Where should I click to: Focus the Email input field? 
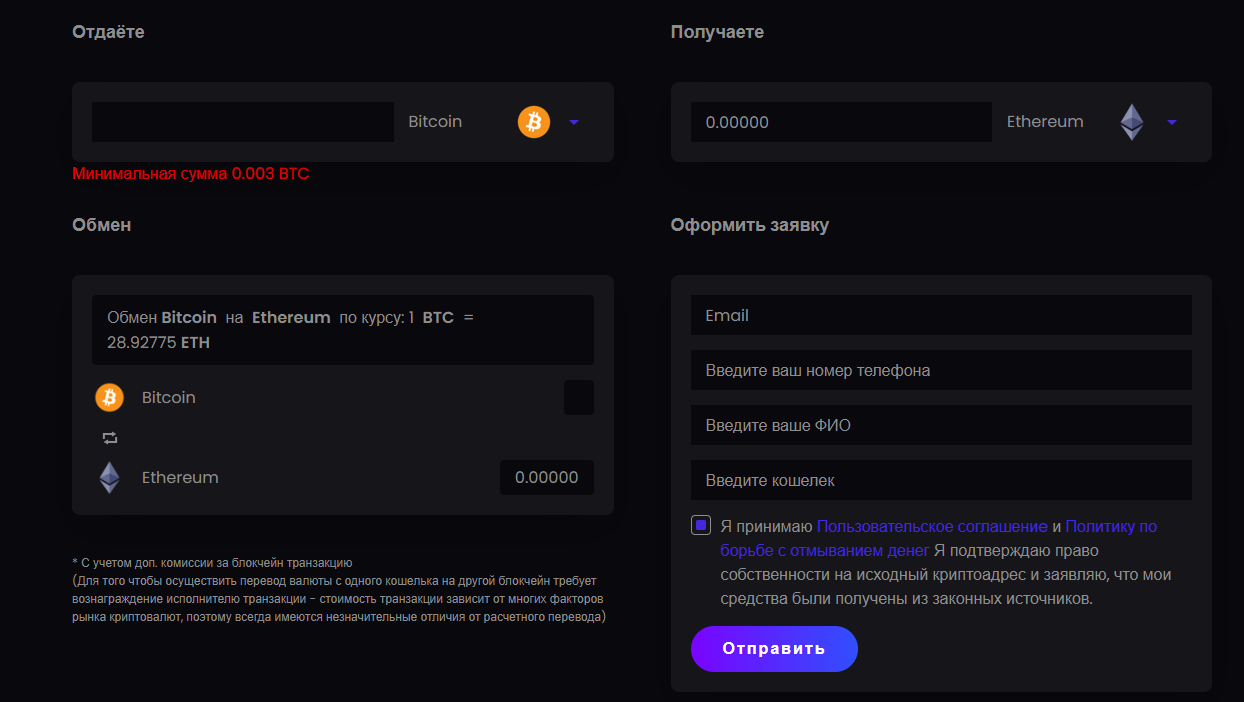pos(941,315)
